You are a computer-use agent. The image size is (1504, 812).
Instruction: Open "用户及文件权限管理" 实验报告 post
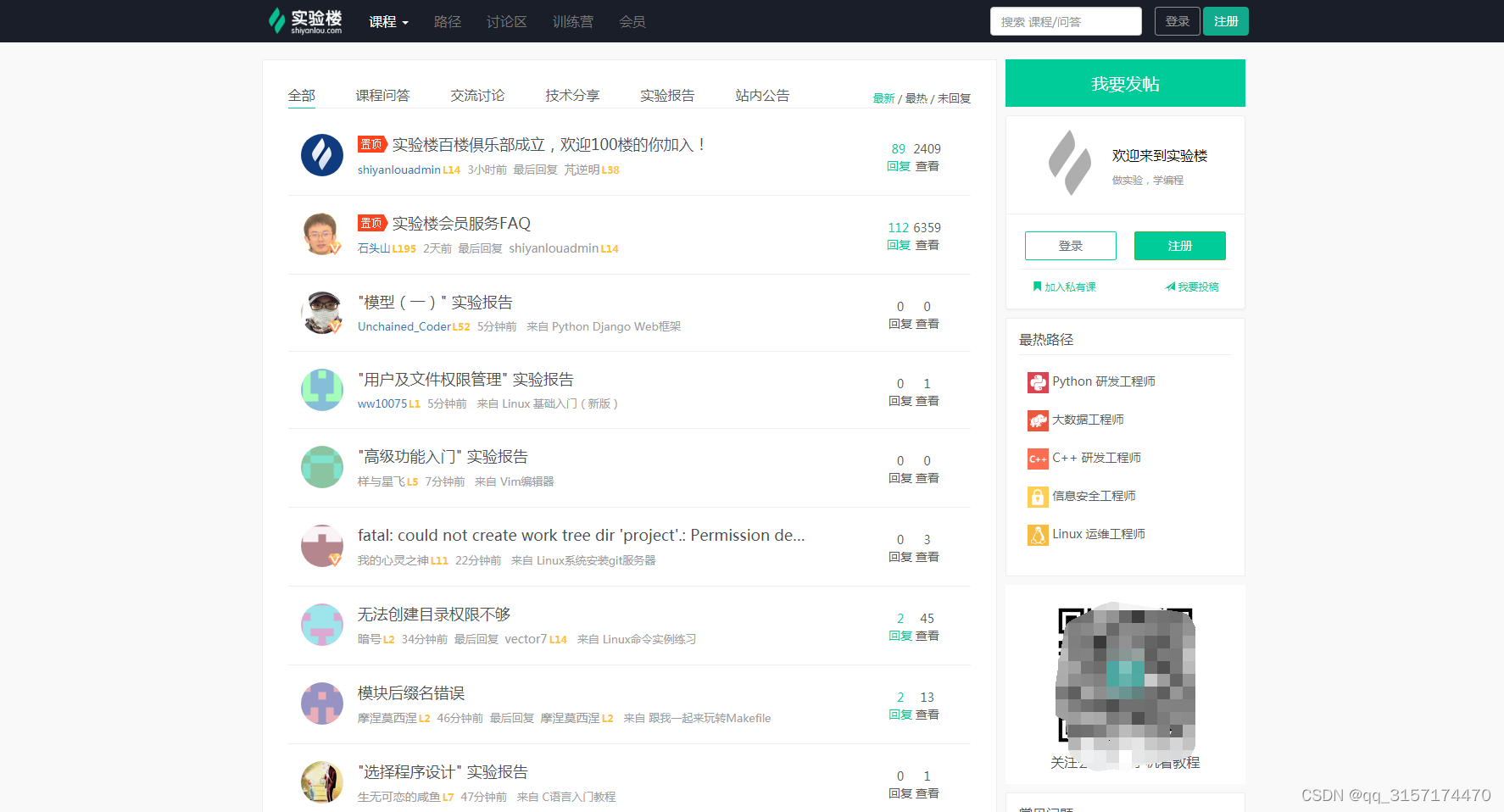coord(465,380)
